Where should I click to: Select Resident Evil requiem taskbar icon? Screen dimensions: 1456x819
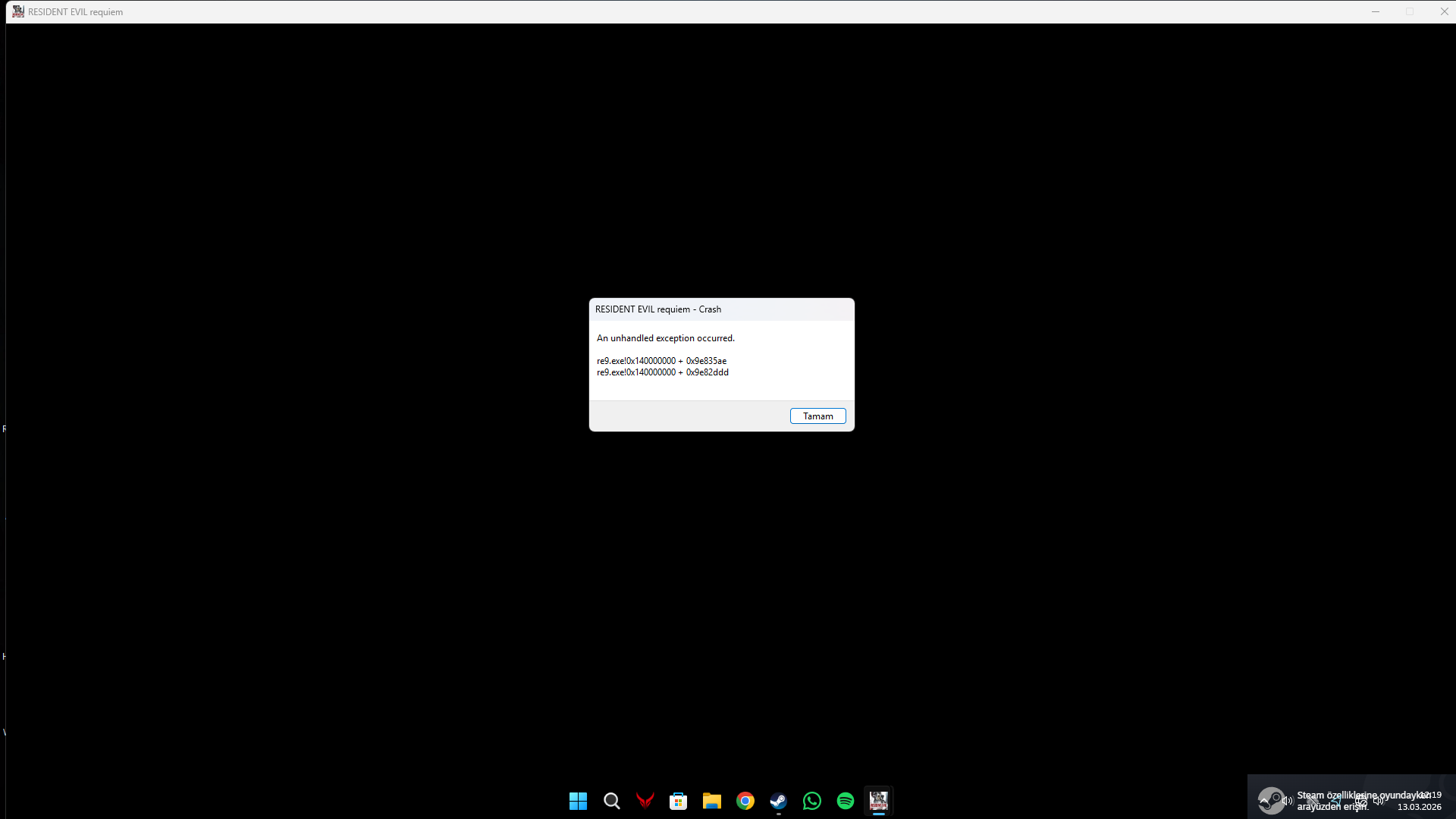click(x=878, y=801)
